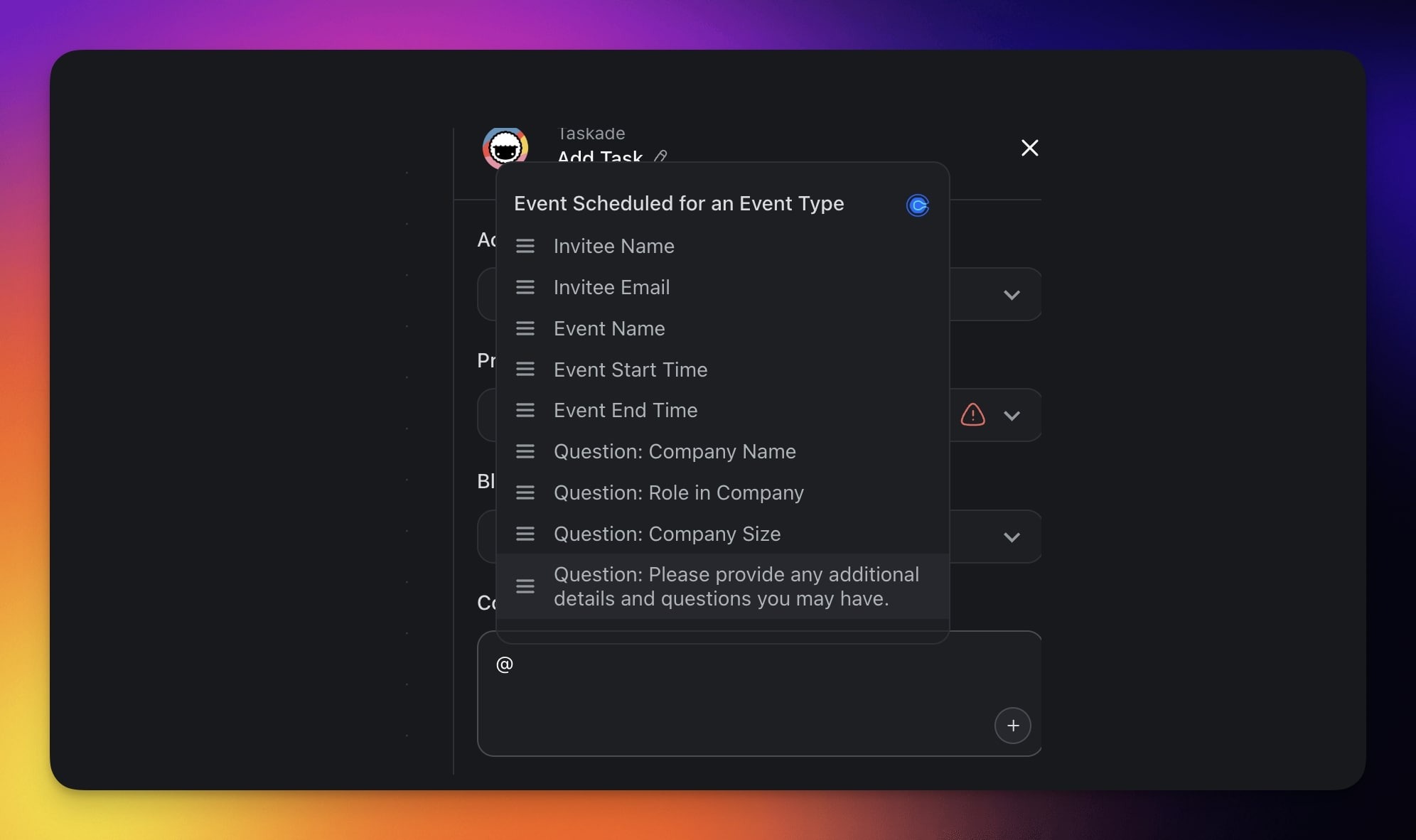Select Question: Company Name option

point(674,451)
